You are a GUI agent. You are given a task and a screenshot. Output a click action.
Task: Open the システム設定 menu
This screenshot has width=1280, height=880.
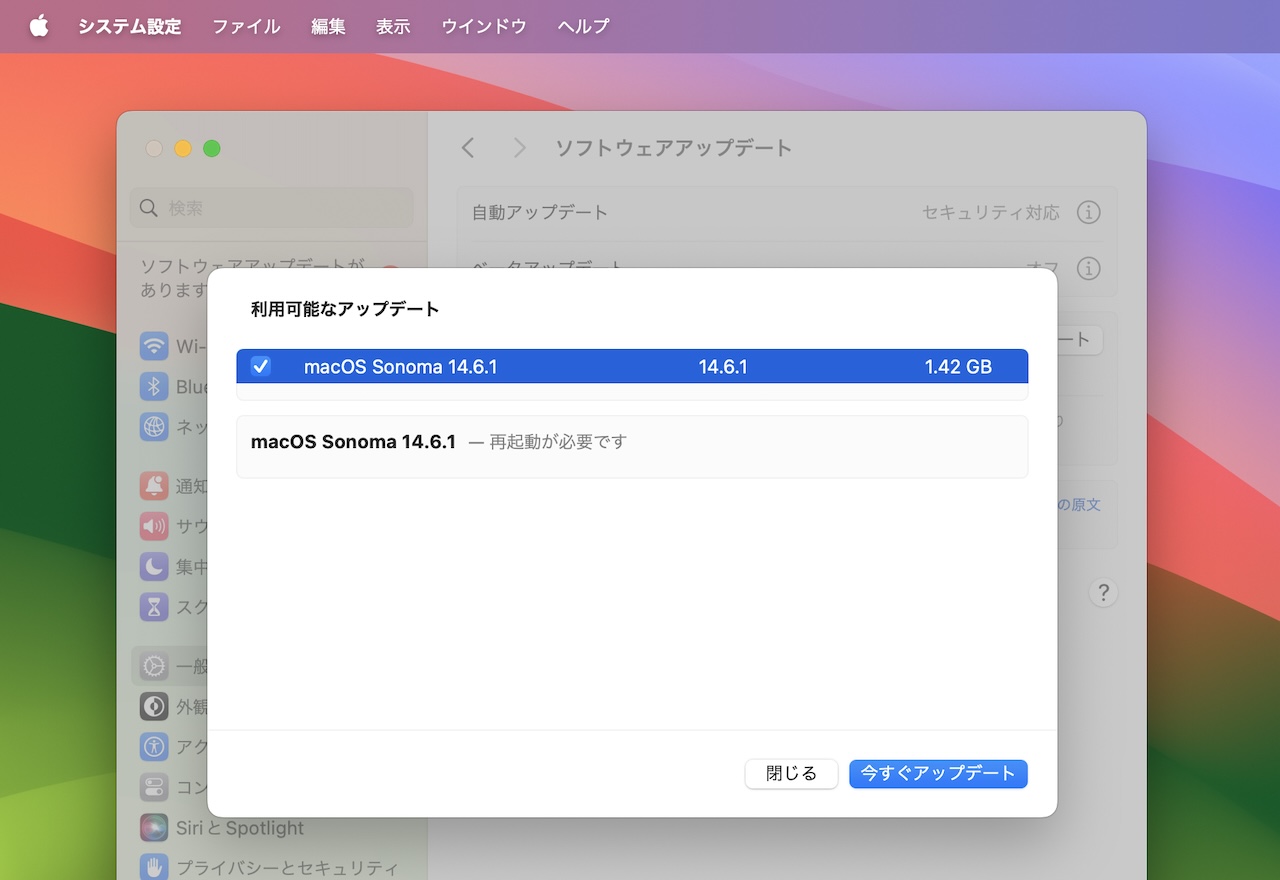[130, 26]
